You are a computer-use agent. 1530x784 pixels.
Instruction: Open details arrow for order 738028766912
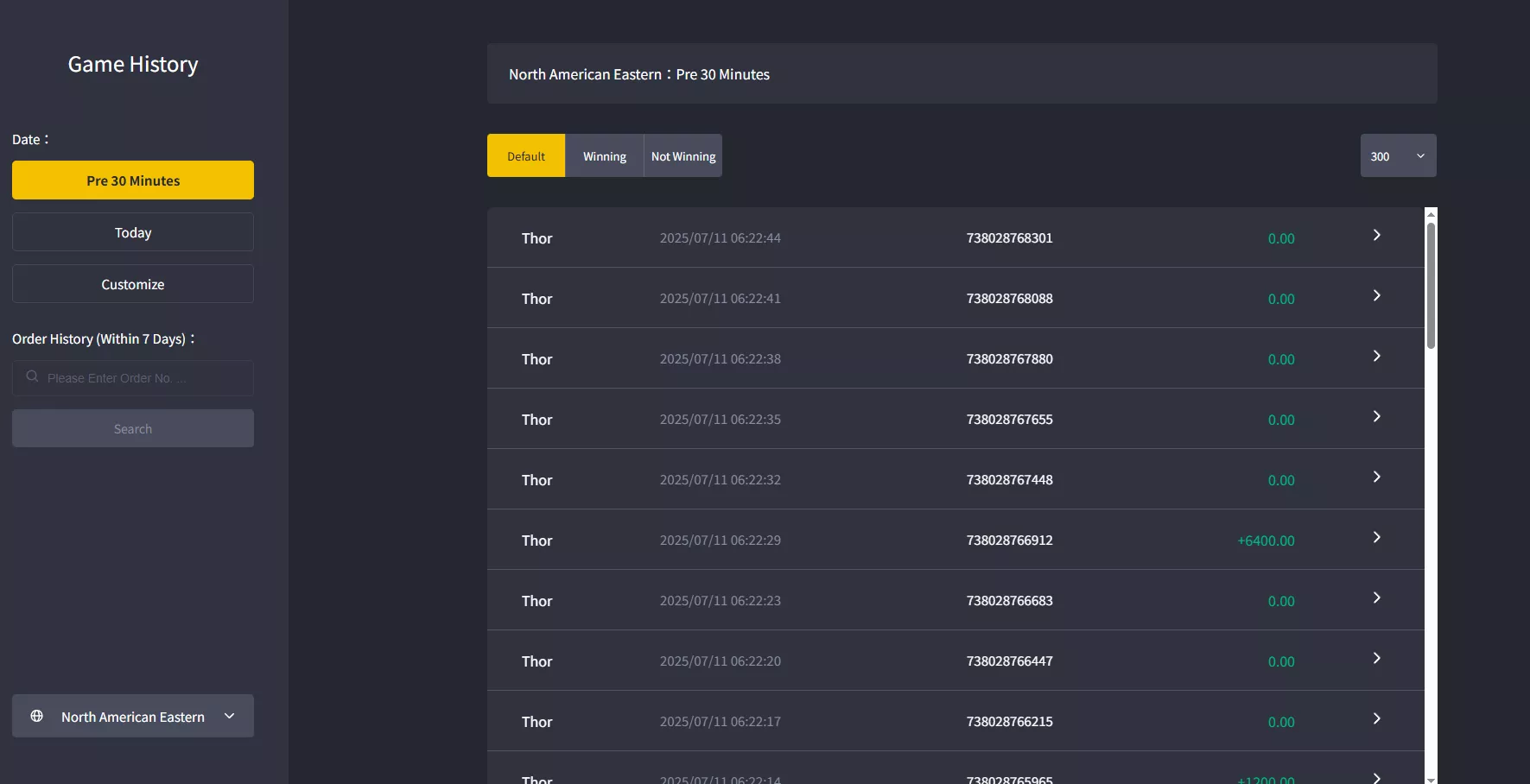click(1377, 537)
